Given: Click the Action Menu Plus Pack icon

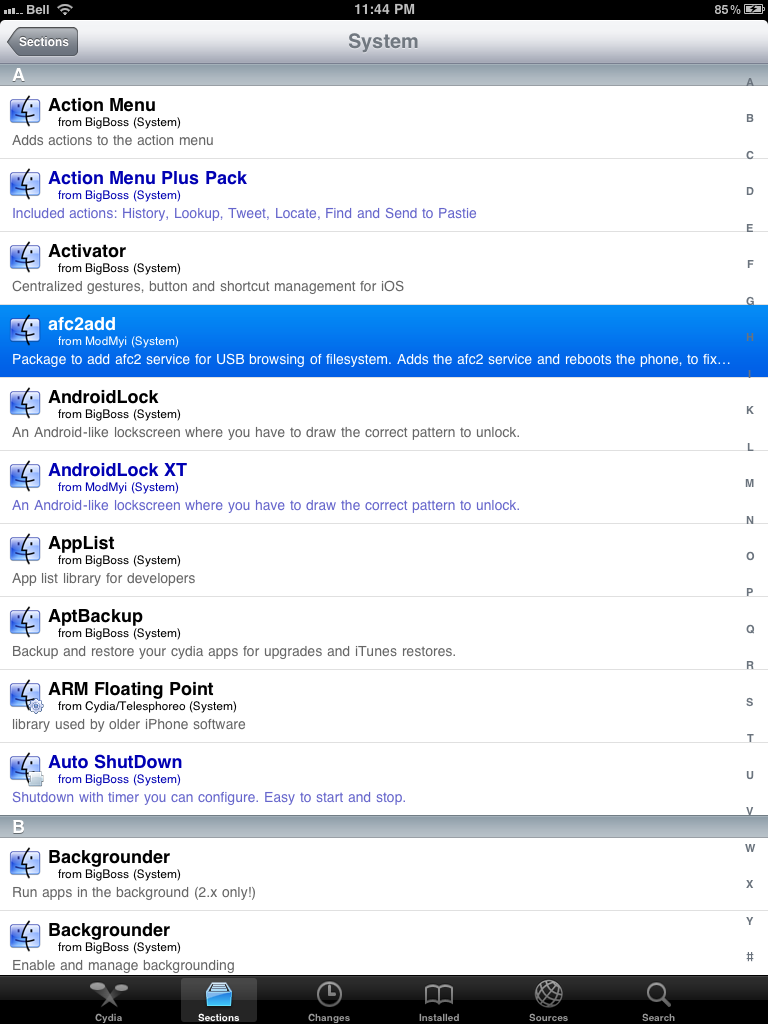Looking at the screenshot, I should [25, 184].
